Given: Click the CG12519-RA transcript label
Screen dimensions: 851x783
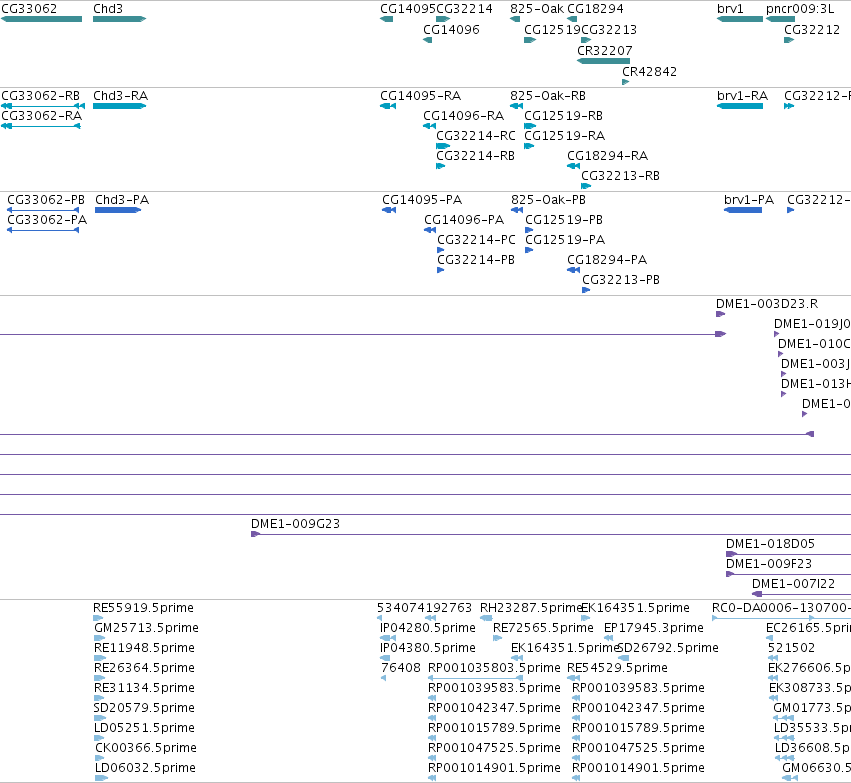Looking at the screenshot, I should pos(564,136).
